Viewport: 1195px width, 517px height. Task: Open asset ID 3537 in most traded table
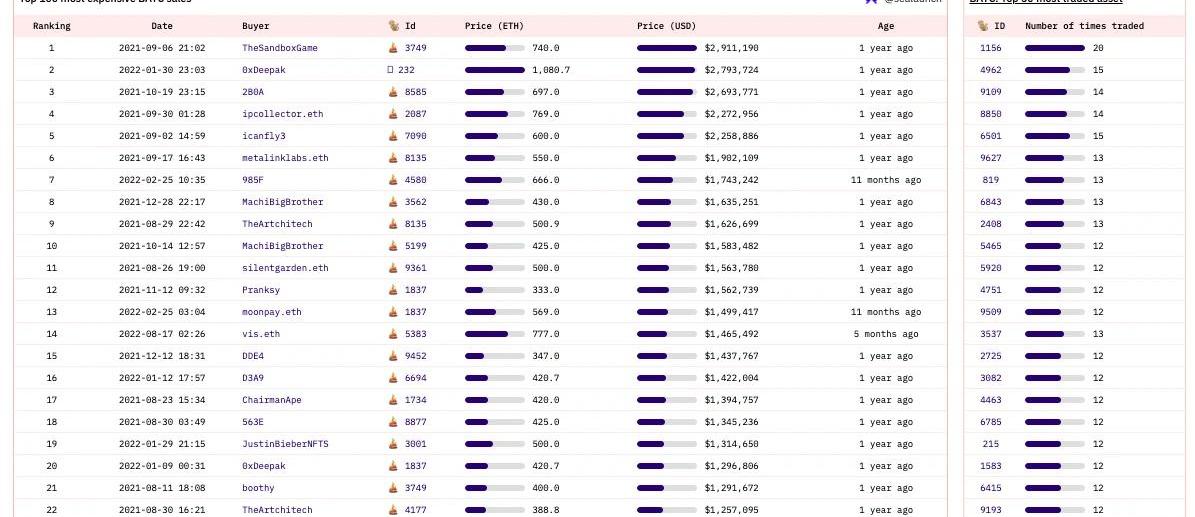click(x=991, y=335)
